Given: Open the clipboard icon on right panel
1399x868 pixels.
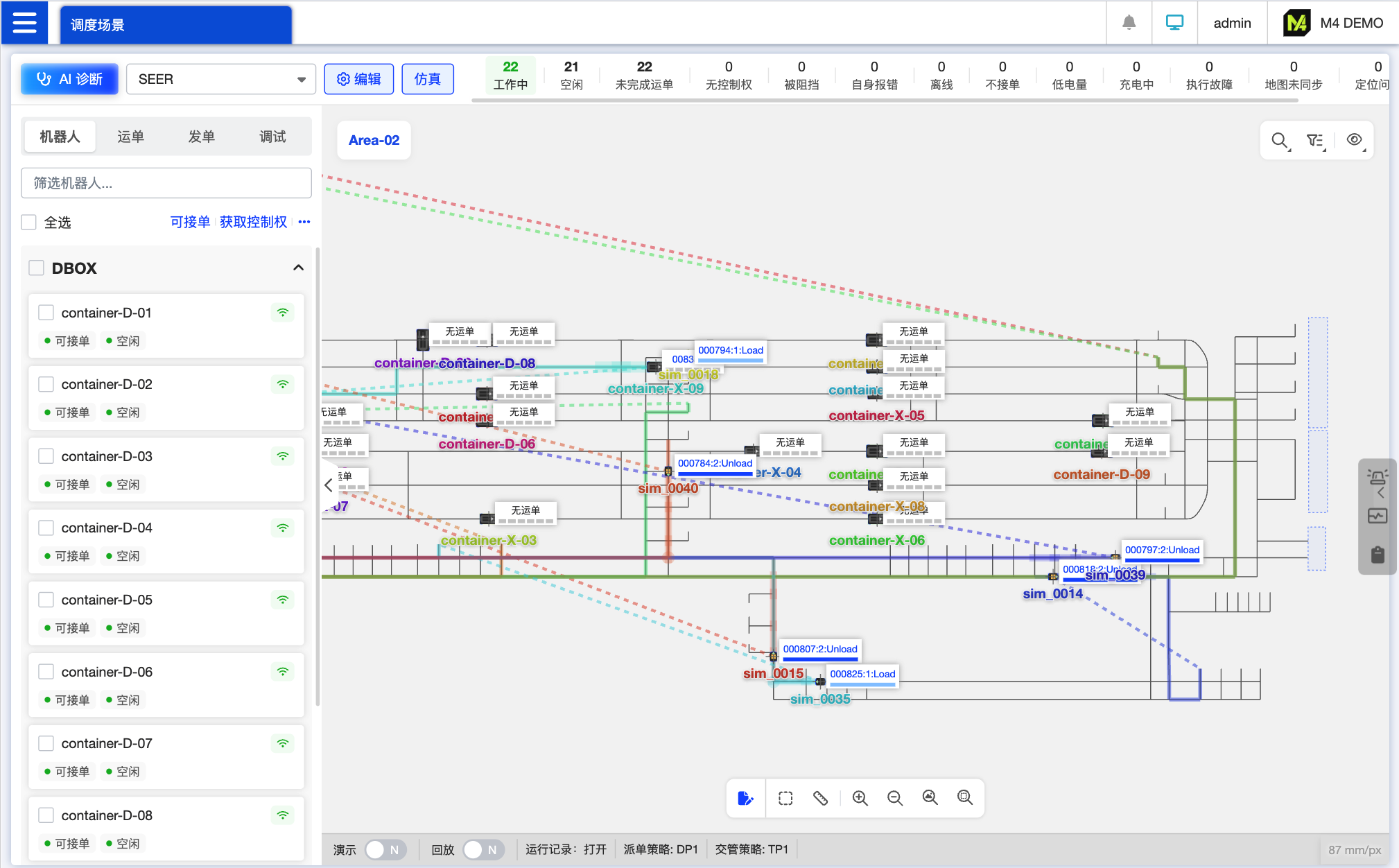Looking at the screenshot, I should (x=1378, y=555).
